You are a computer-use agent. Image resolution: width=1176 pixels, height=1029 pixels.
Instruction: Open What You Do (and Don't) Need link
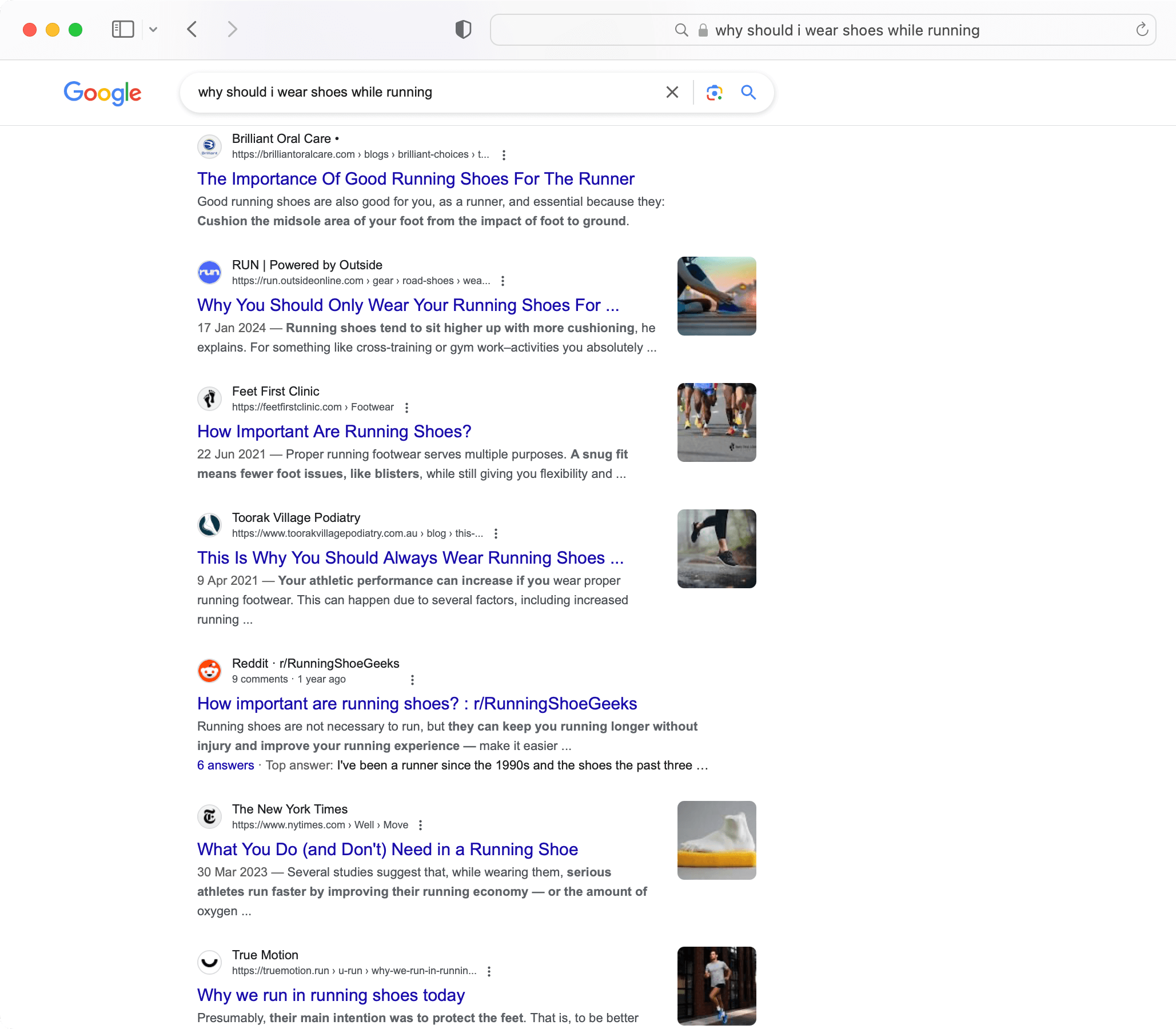point(388,850)
